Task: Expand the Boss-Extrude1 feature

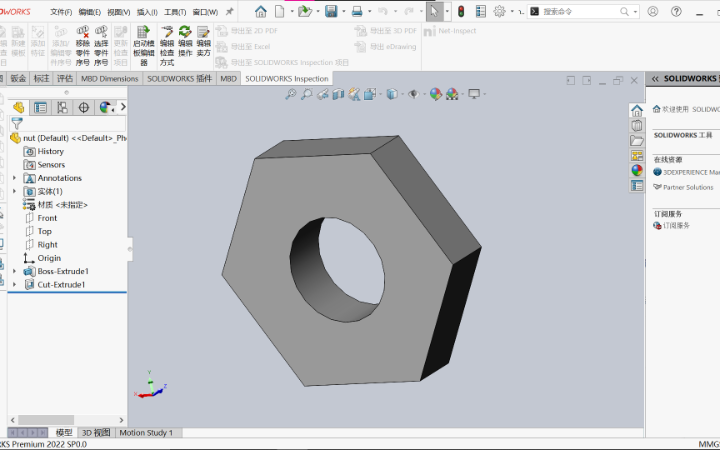Action: 14,271
